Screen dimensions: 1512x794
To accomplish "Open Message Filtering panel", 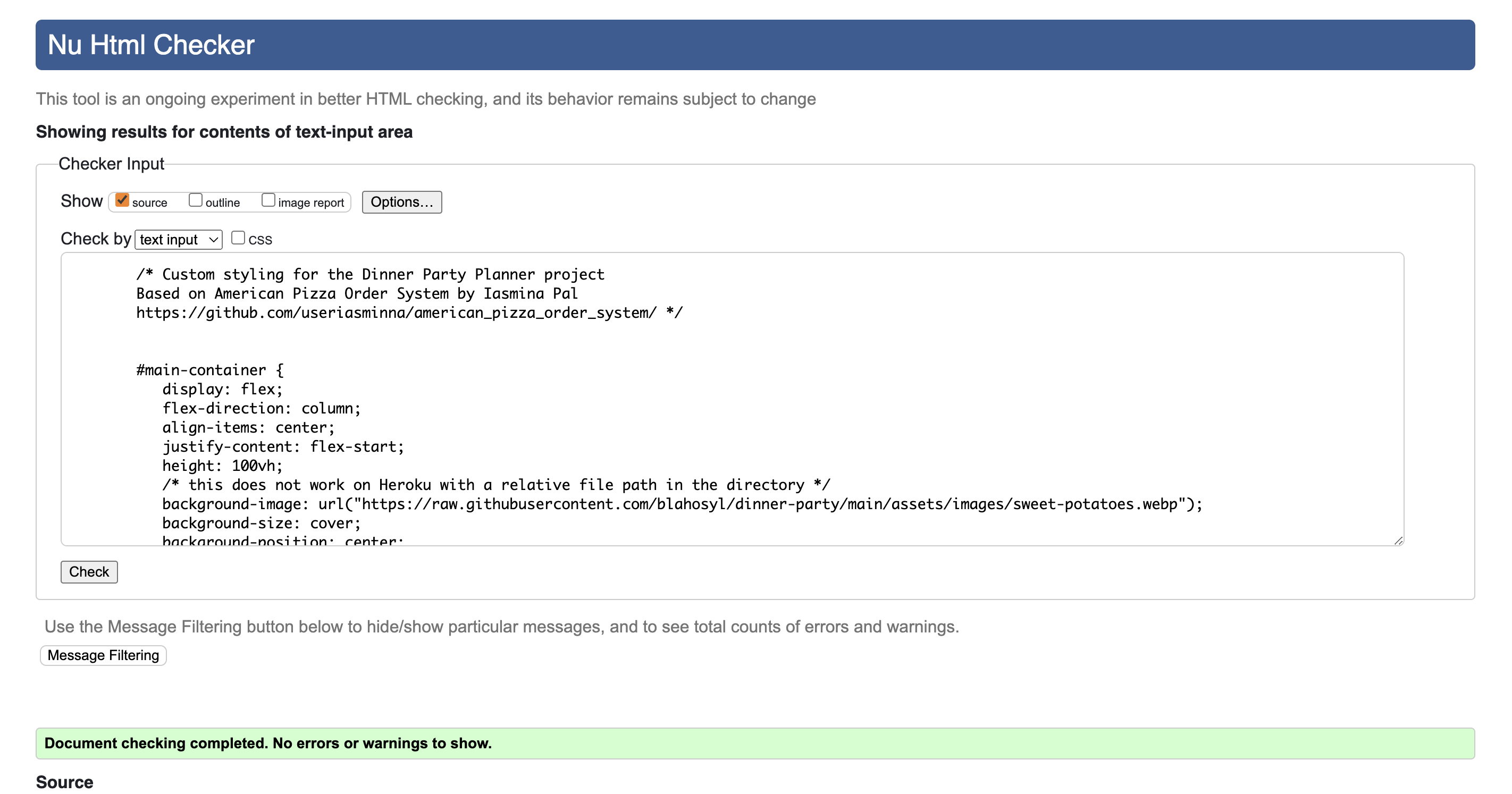I will tap(103, 655).
